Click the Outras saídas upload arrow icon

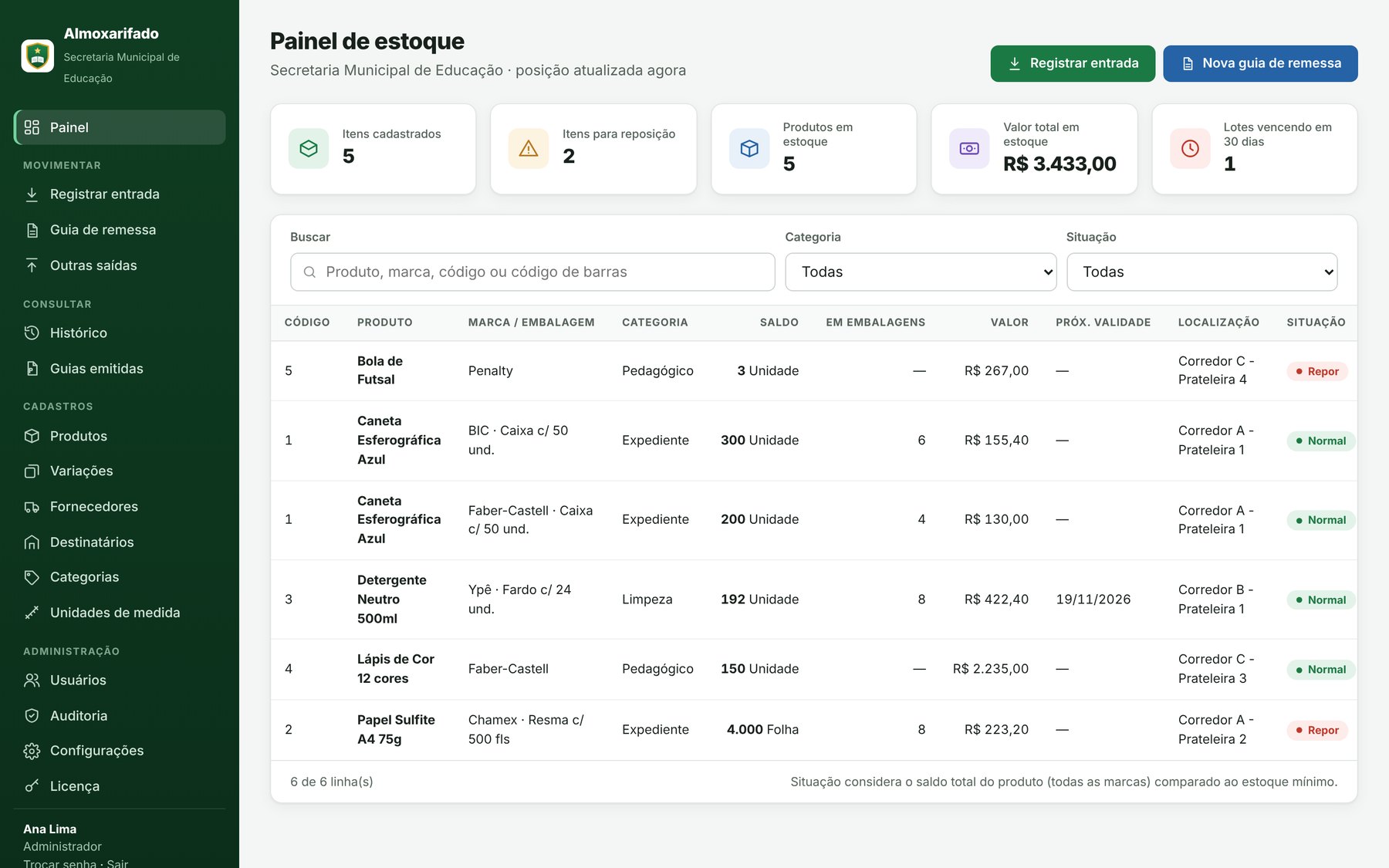[32, 265]
